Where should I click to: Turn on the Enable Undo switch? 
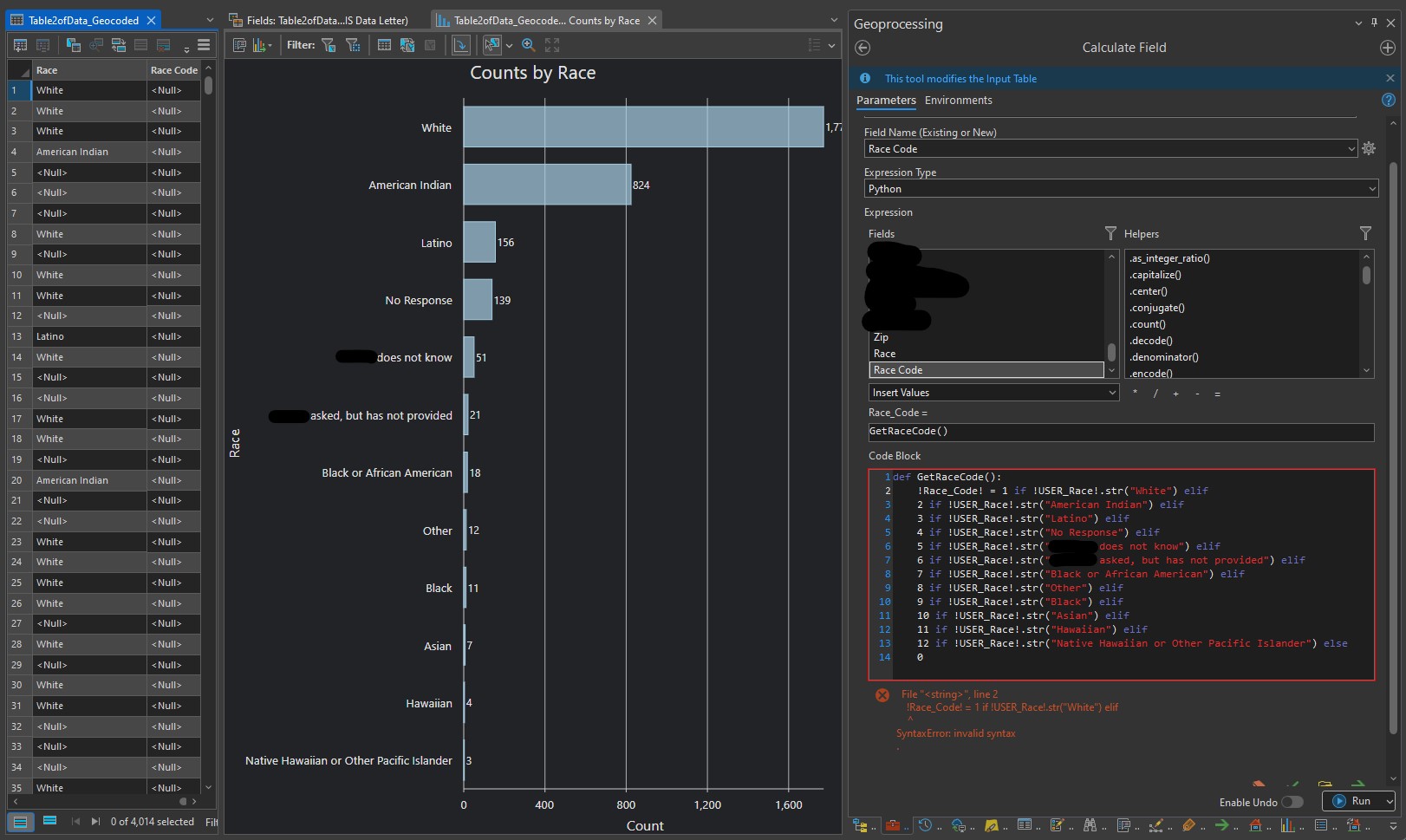click(x=1292, y=802)
